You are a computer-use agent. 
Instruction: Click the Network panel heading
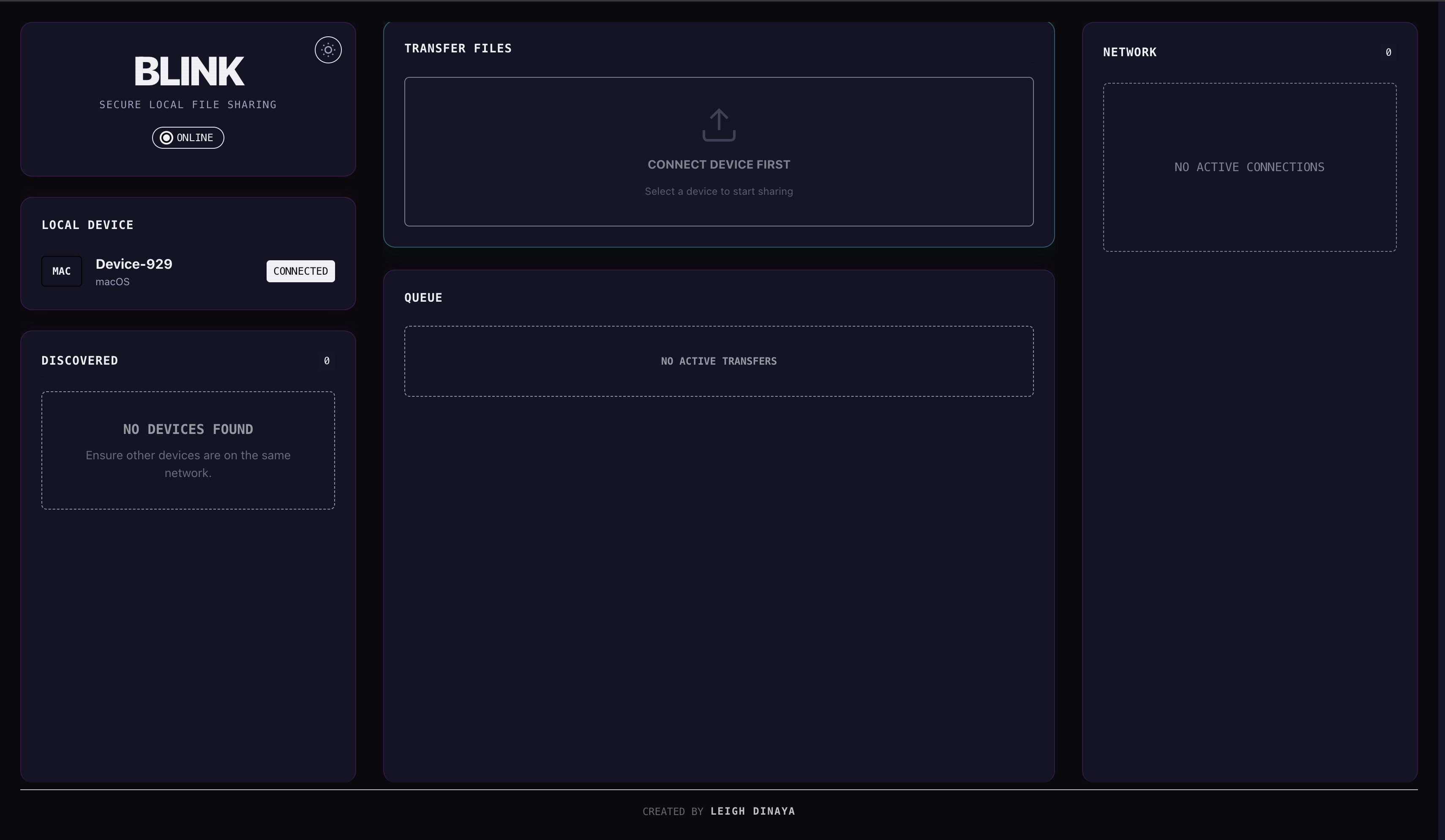point(1129,52)
